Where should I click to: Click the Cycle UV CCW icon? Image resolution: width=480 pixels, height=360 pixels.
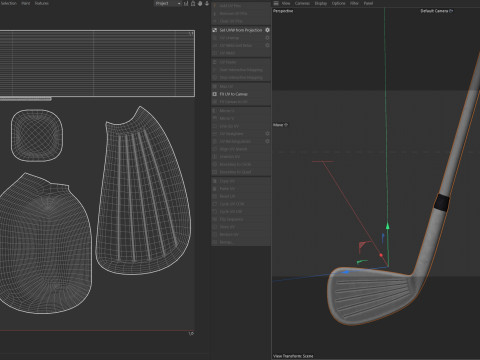pos(215,204)
